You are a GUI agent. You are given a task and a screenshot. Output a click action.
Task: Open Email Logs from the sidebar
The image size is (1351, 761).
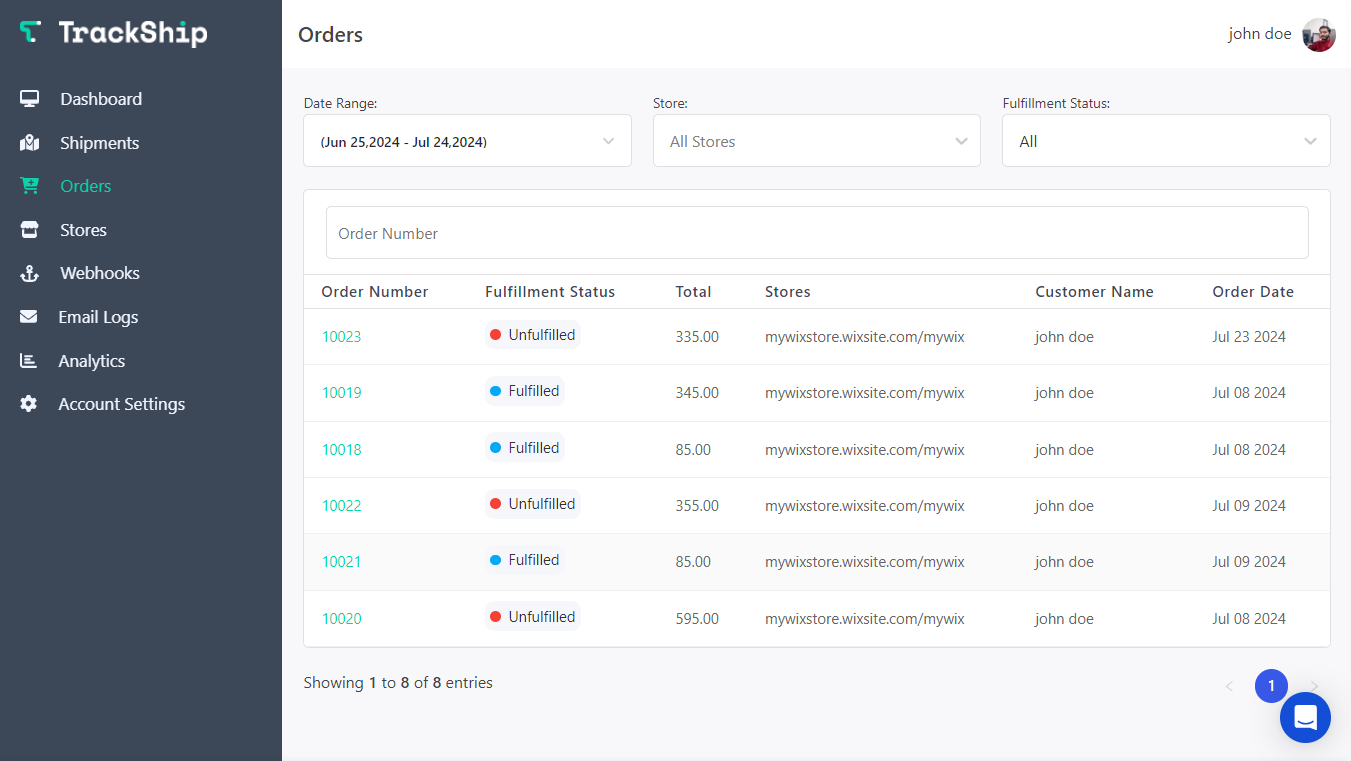click(x=99, y=316)
